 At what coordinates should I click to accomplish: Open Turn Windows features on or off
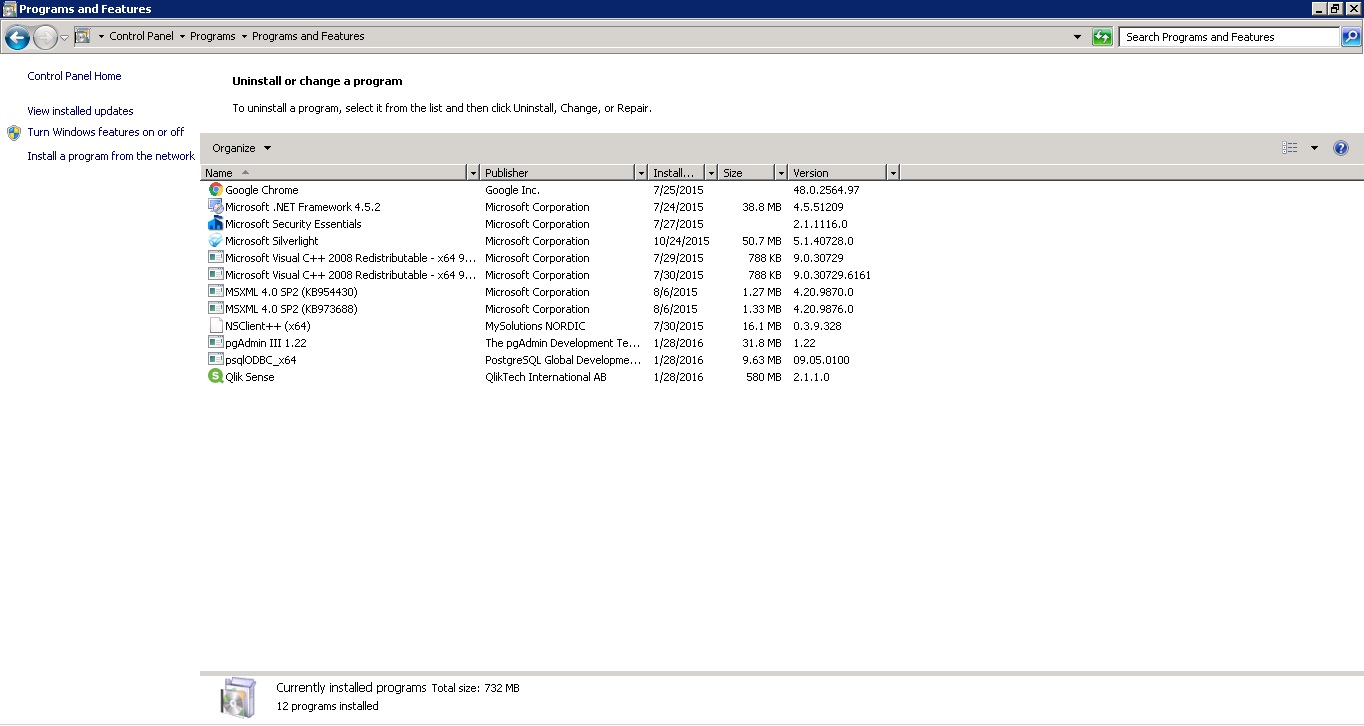(106, 132)
